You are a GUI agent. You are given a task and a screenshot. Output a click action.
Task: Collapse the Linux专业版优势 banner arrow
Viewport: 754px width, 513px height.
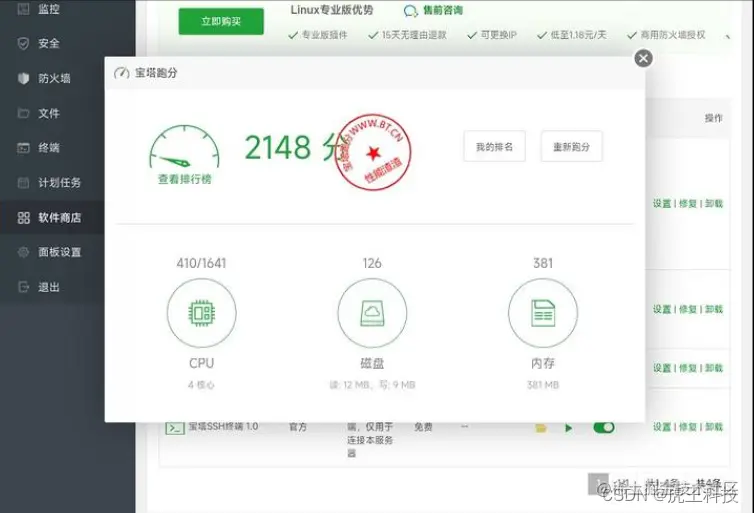pos(728,36)
